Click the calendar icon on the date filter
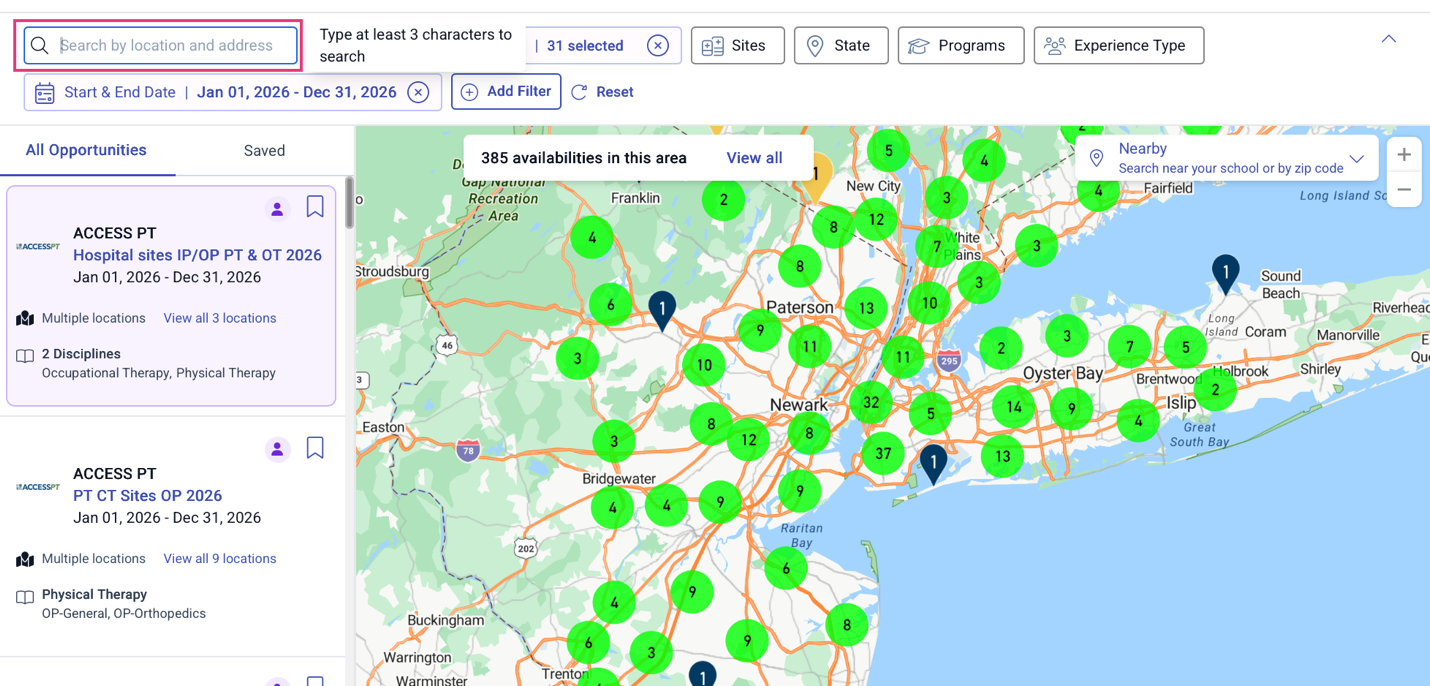Viewport: 1430px width, 686px height. (x=44, y=91)
